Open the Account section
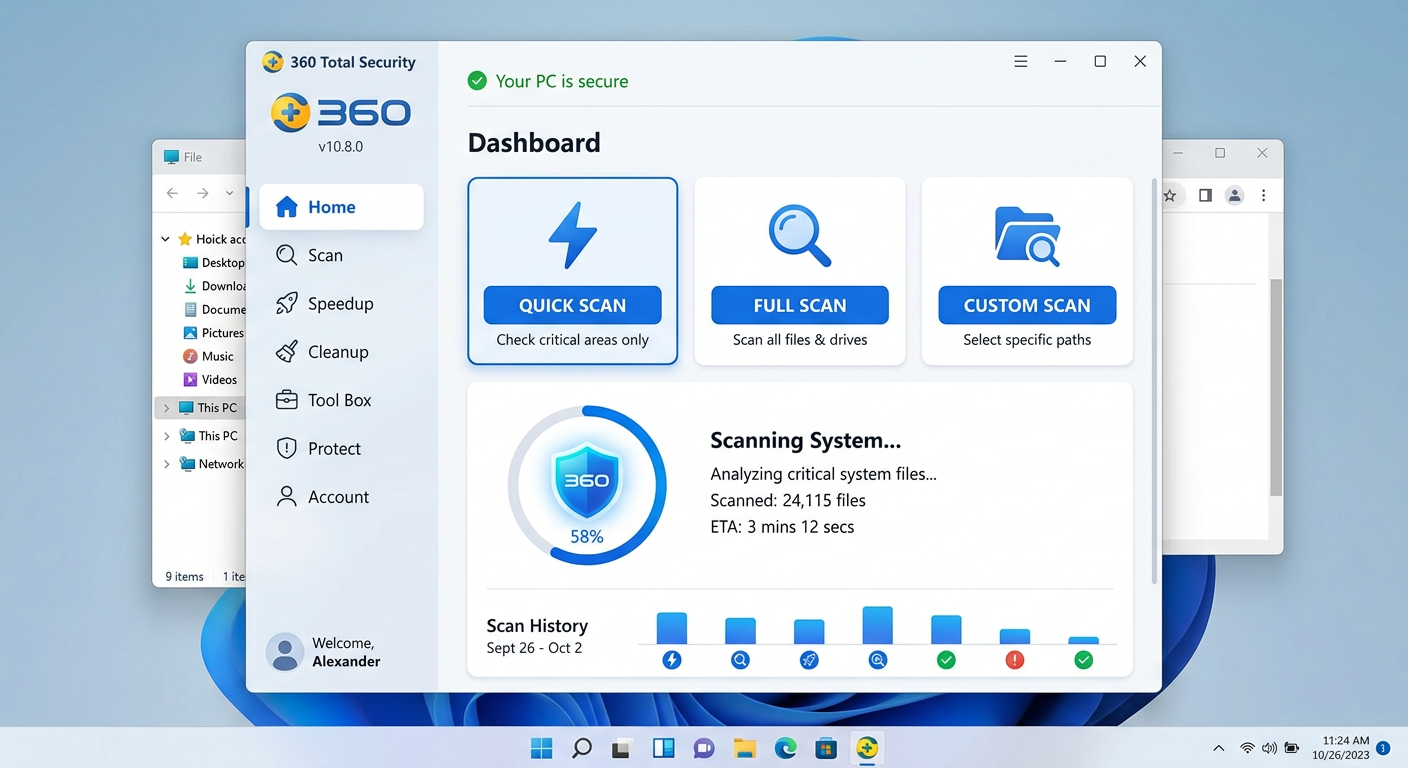Viewport: 1408px width, 768px height. click(x=286, y=496)
